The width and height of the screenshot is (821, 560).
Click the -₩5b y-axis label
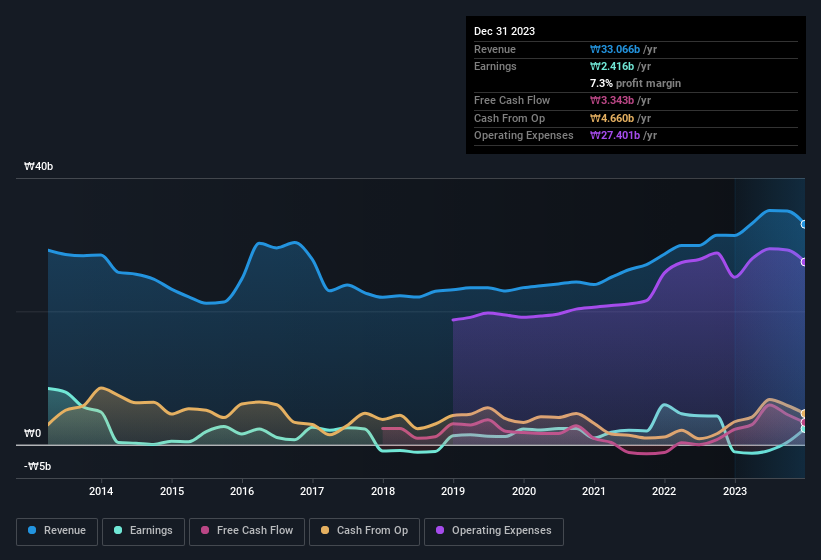pos(39,466)
